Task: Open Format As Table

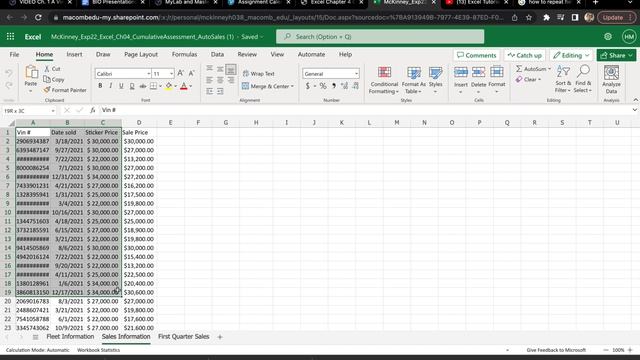Action: (x=413, y=80)
